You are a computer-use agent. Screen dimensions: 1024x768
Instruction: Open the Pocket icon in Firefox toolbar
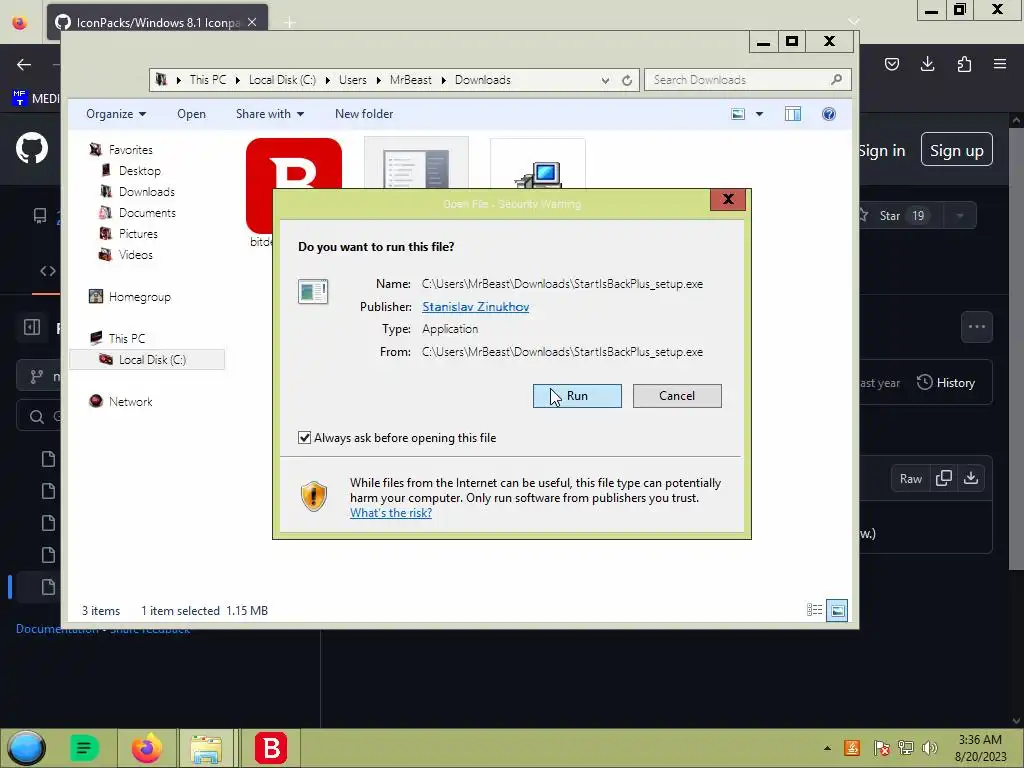click(892, 64)
